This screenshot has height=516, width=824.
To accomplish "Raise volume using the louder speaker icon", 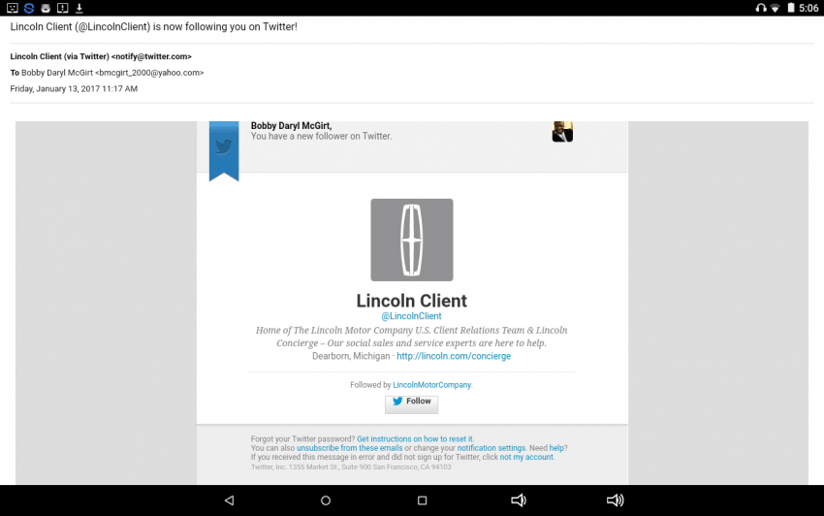I will (615, 500).
